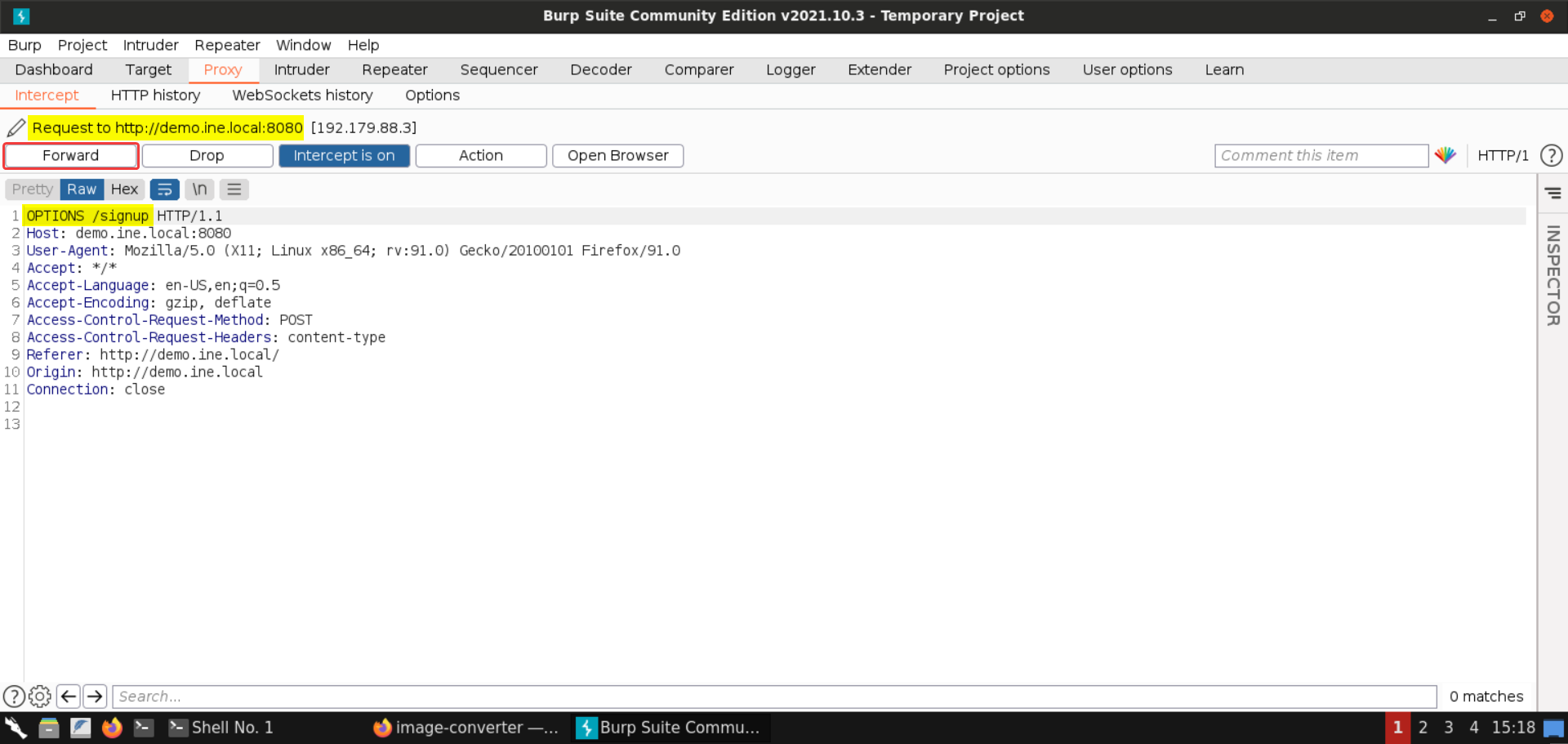Switch to the Target tab

point(149,70)
